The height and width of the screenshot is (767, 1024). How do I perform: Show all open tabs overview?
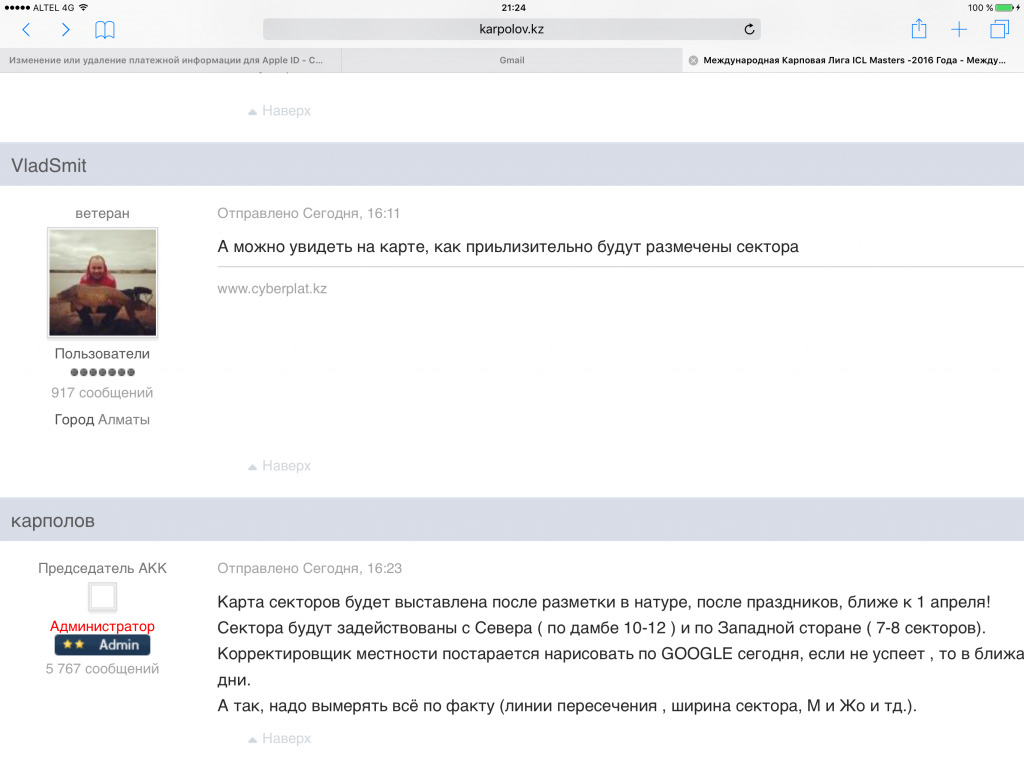[999, 30]
